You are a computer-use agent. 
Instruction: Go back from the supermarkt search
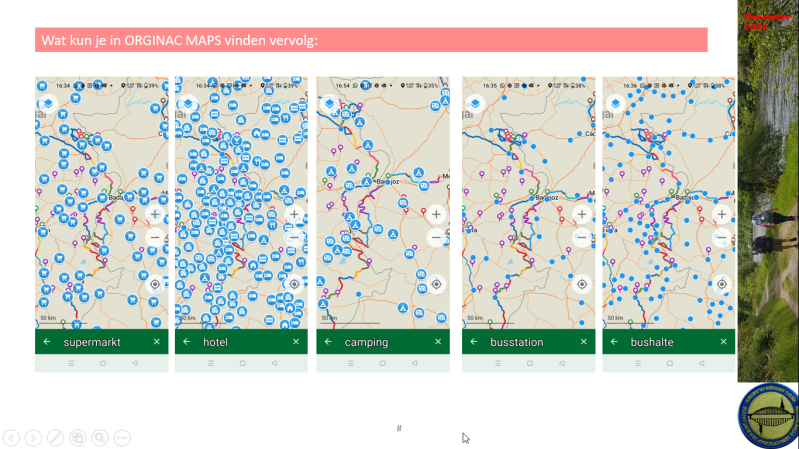point(47,342)
